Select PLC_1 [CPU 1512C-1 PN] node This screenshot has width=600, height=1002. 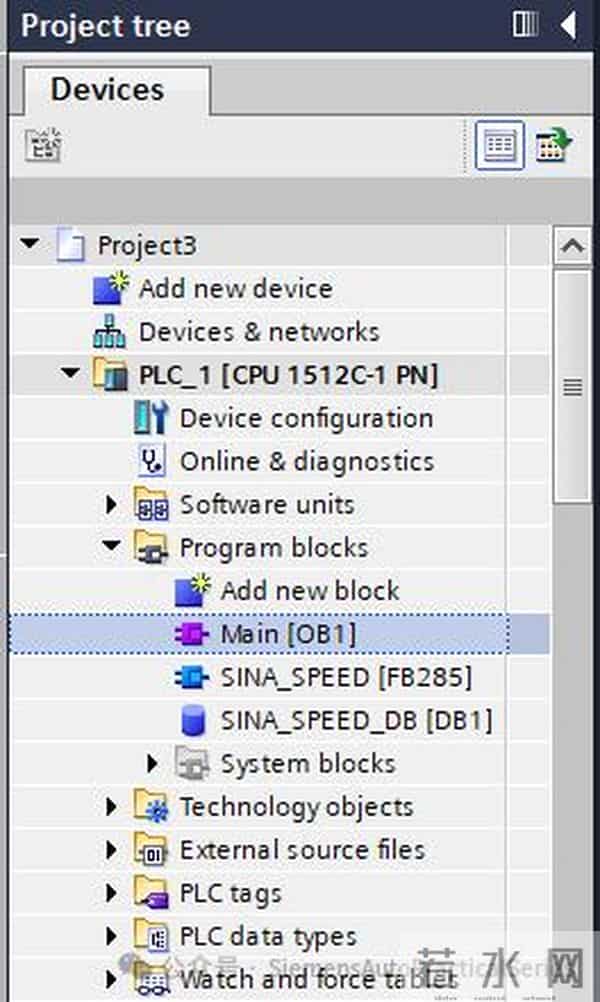288,375
